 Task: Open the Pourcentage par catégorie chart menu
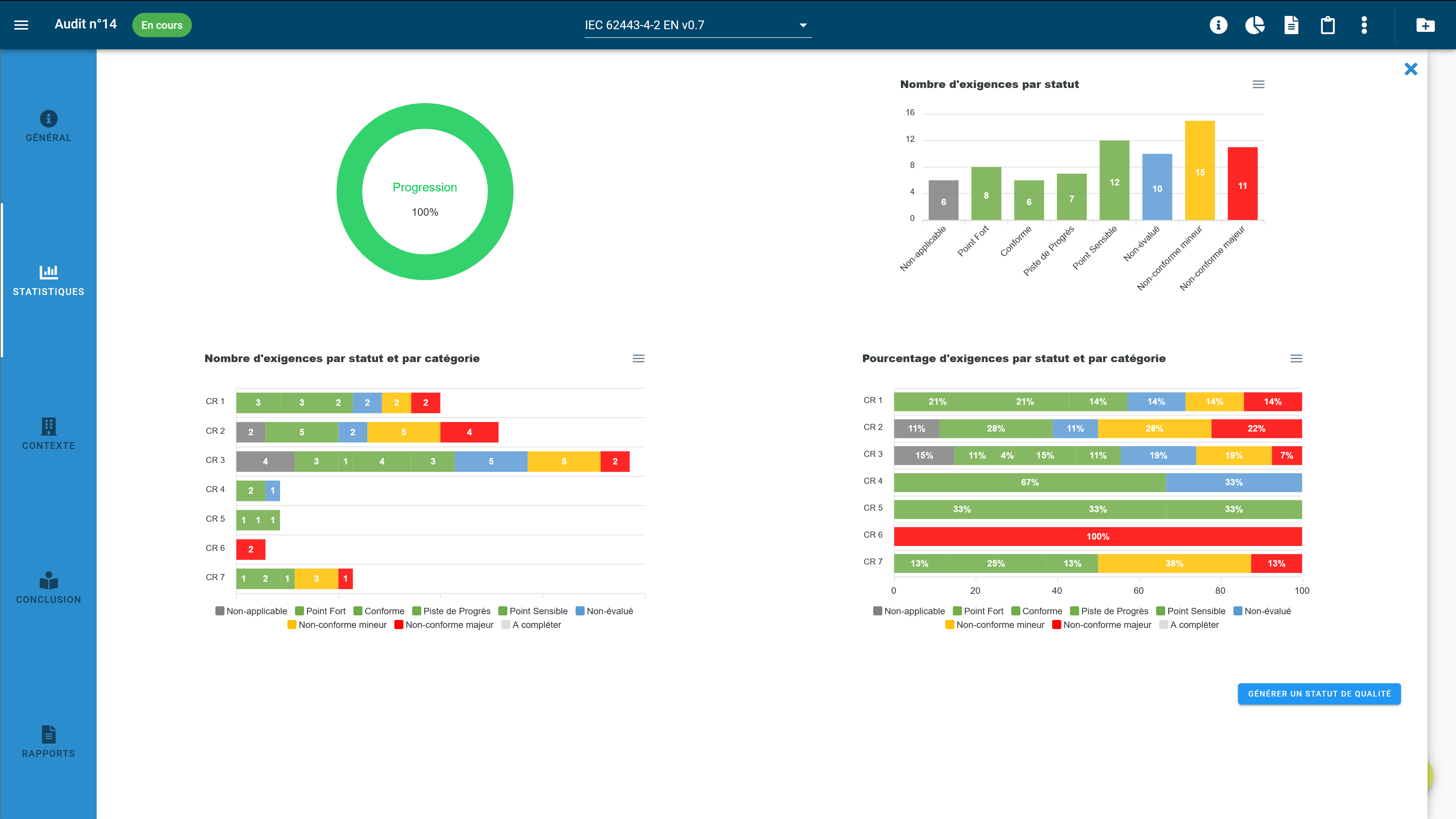click(x=1296, y=358)
